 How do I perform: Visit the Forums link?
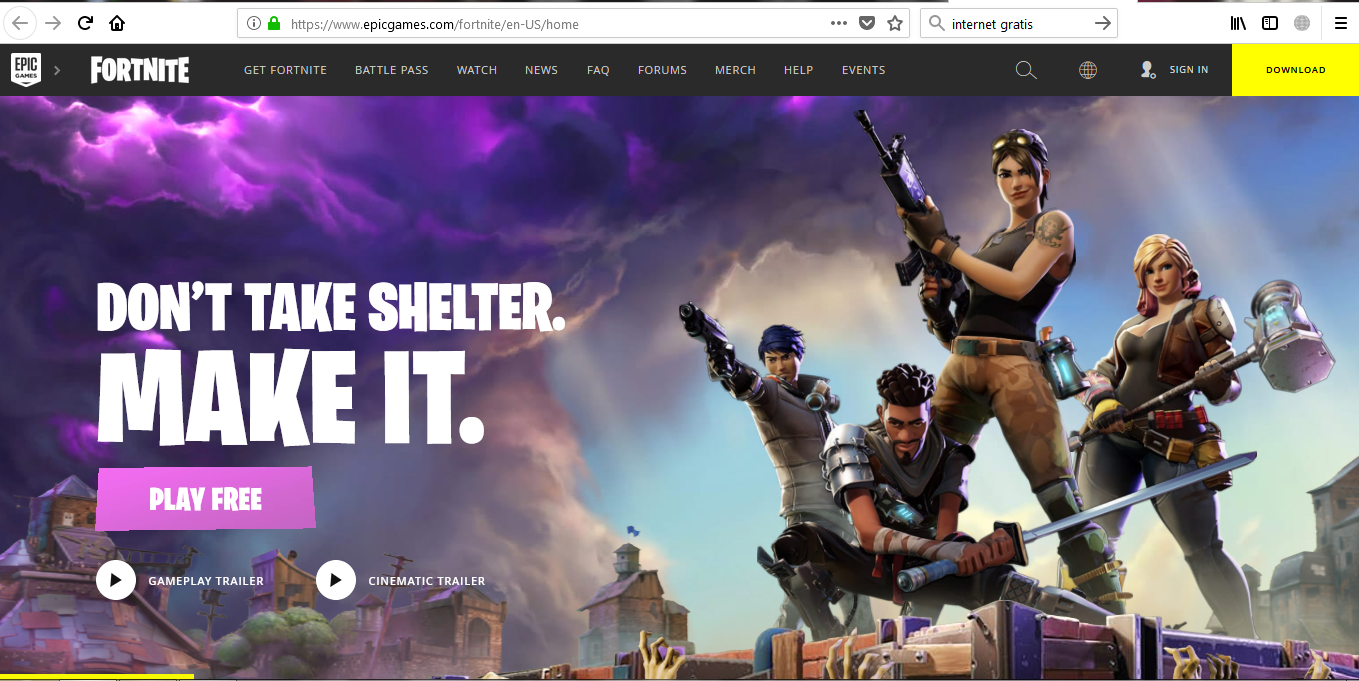(x=662, y=70)
